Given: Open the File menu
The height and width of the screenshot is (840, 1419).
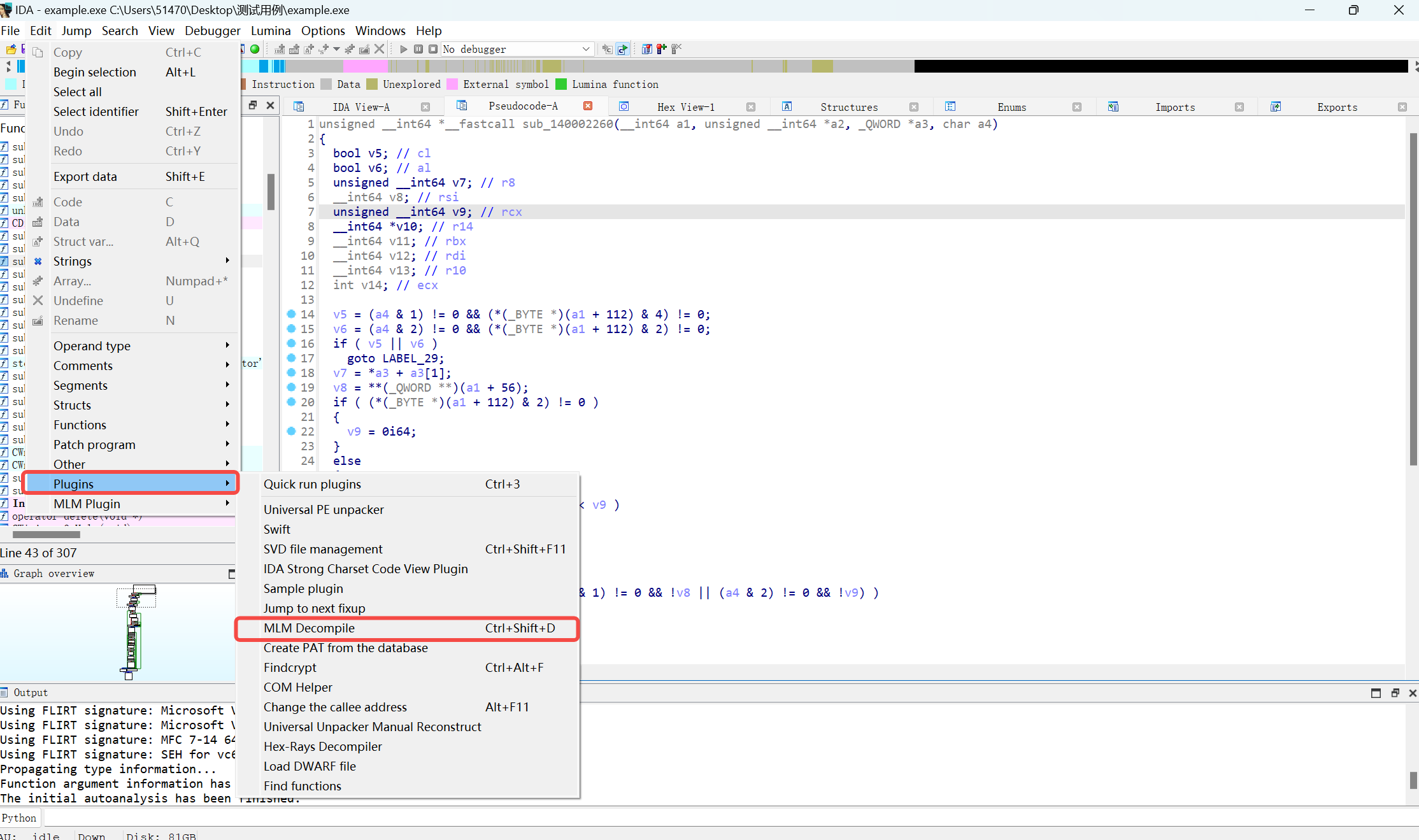Looking at the screenshot, I should coord(10,31).
